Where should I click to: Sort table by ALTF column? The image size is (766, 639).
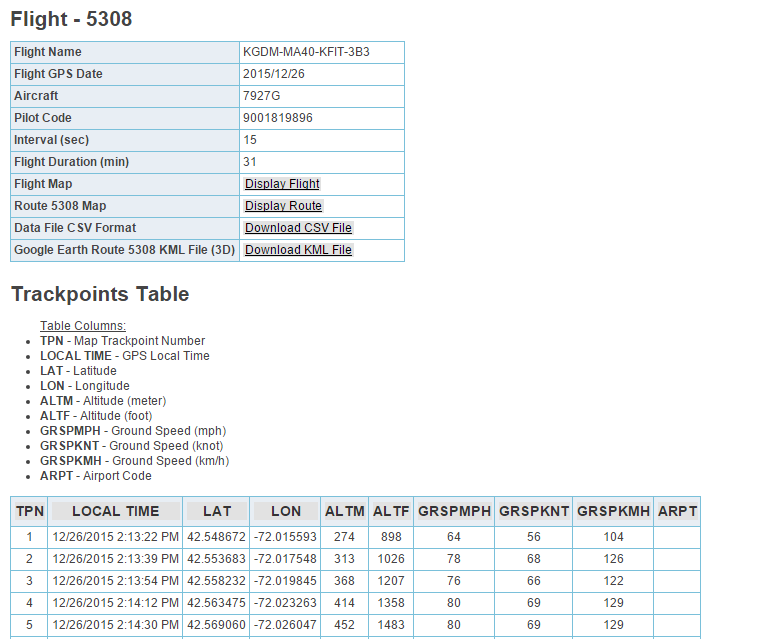tap(391, 511)
